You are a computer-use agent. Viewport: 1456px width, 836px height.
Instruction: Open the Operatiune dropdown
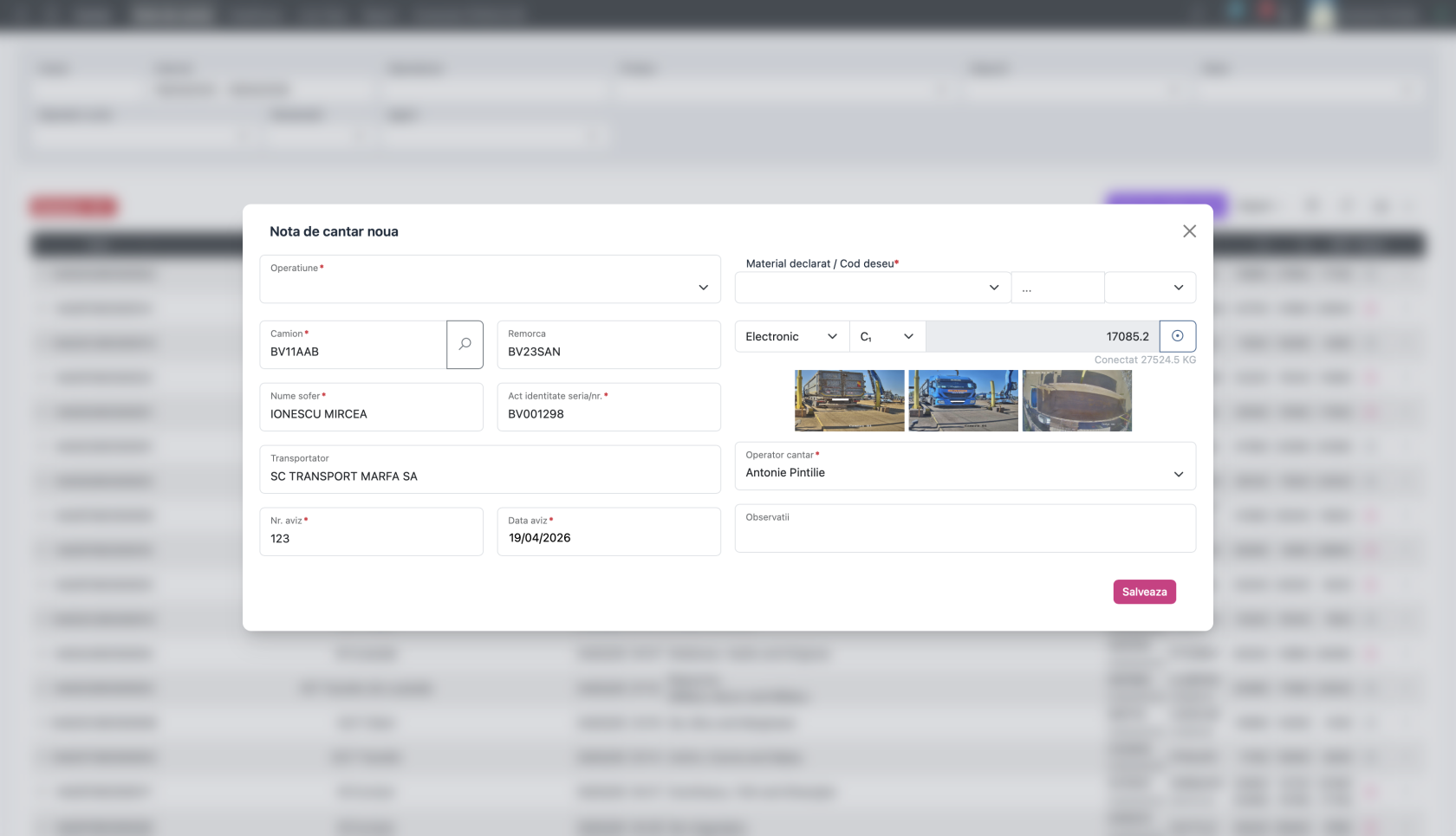pos(490,279)
